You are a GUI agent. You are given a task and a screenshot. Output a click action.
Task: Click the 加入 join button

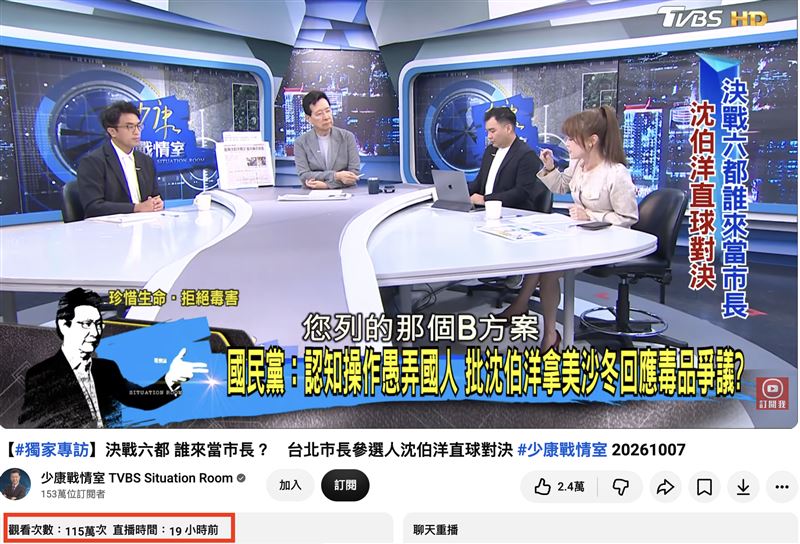[290, 485]
